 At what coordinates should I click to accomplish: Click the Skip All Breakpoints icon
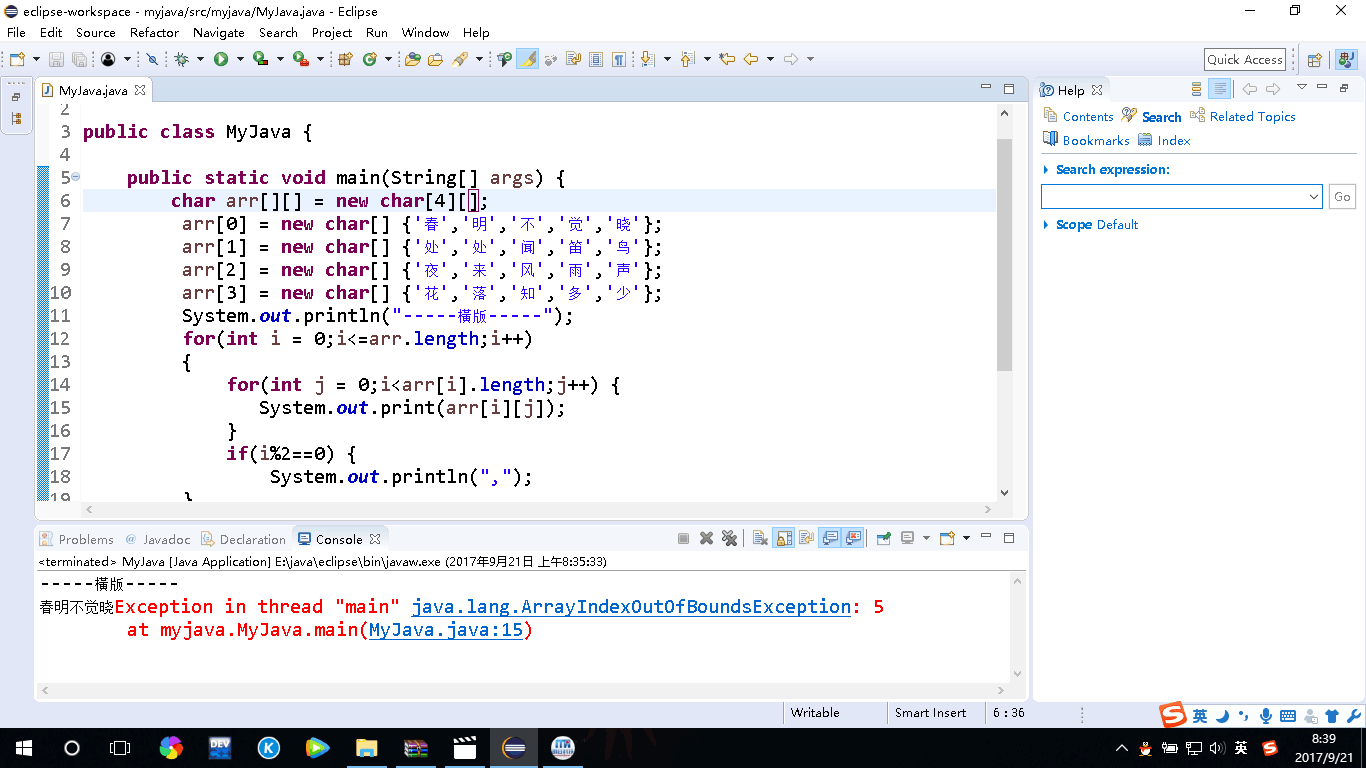[x=152, y=59]
